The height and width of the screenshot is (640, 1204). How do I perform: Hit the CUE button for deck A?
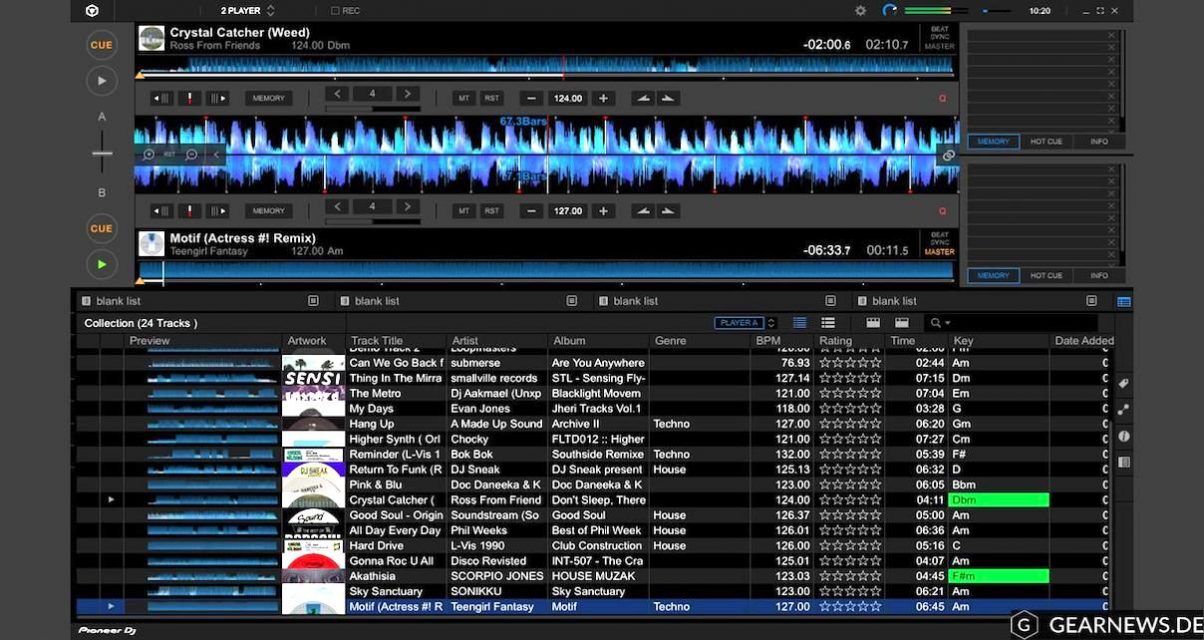coord(101,45)
